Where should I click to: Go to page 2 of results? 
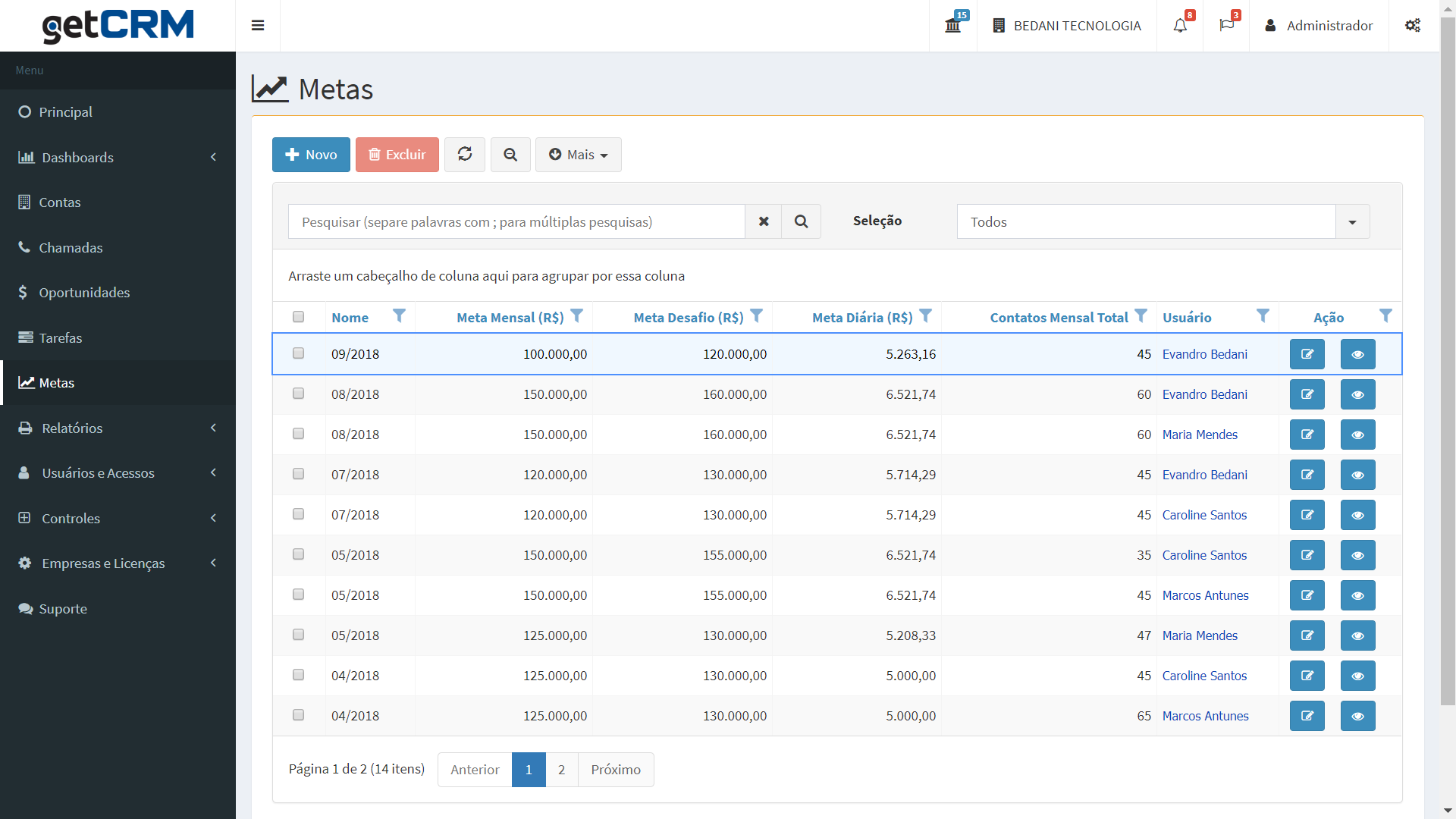562,770
